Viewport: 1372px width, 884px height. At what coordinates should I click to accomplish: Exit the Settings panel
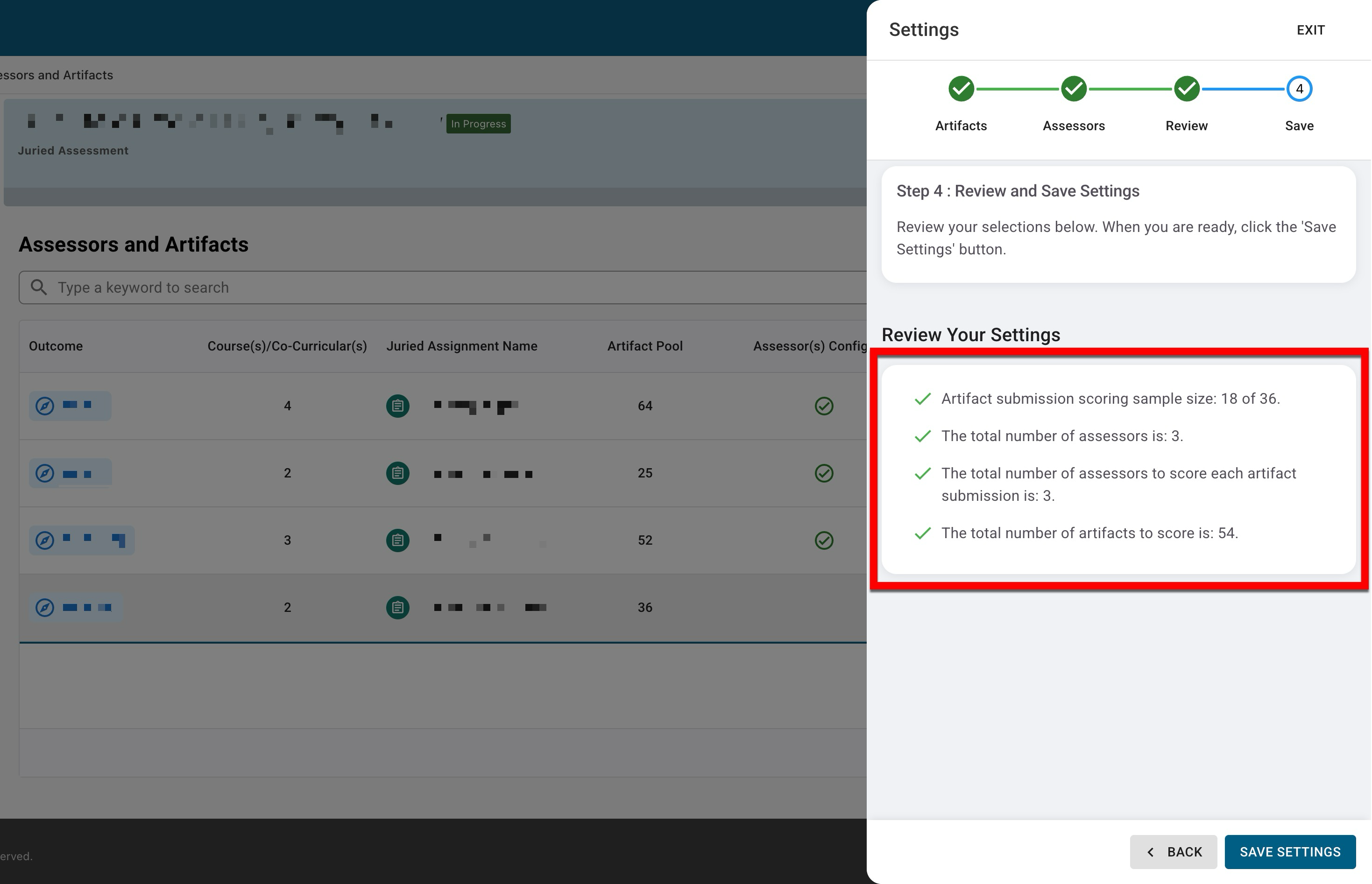point(1310,30)
